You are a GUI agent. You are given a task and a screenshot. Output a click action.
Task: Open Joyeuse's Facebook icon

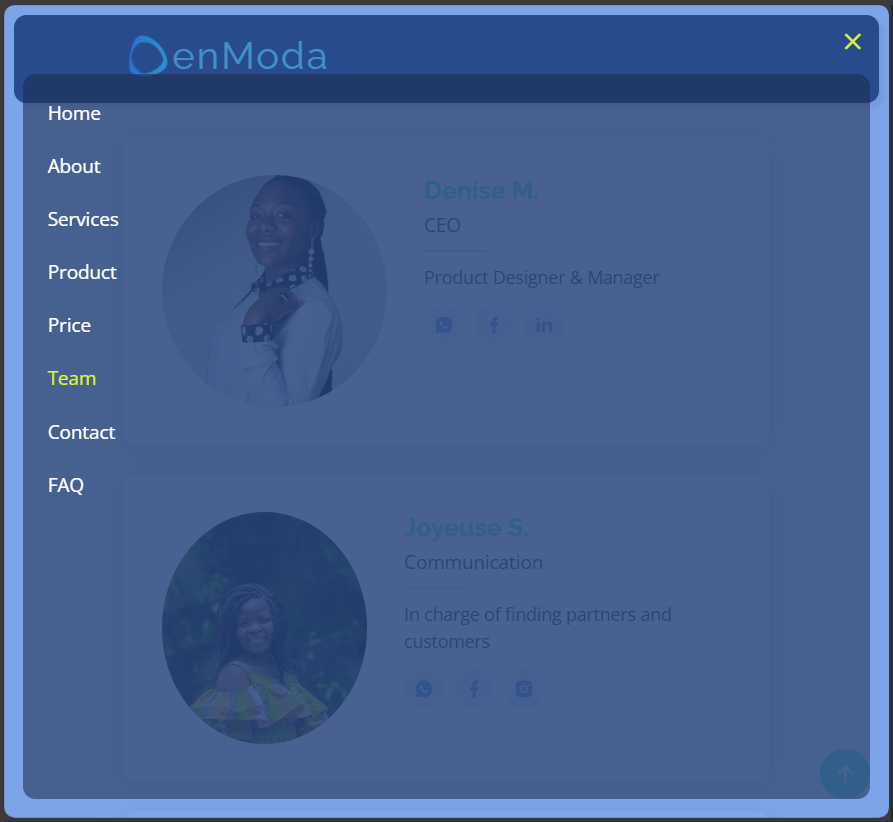[473, 689]
